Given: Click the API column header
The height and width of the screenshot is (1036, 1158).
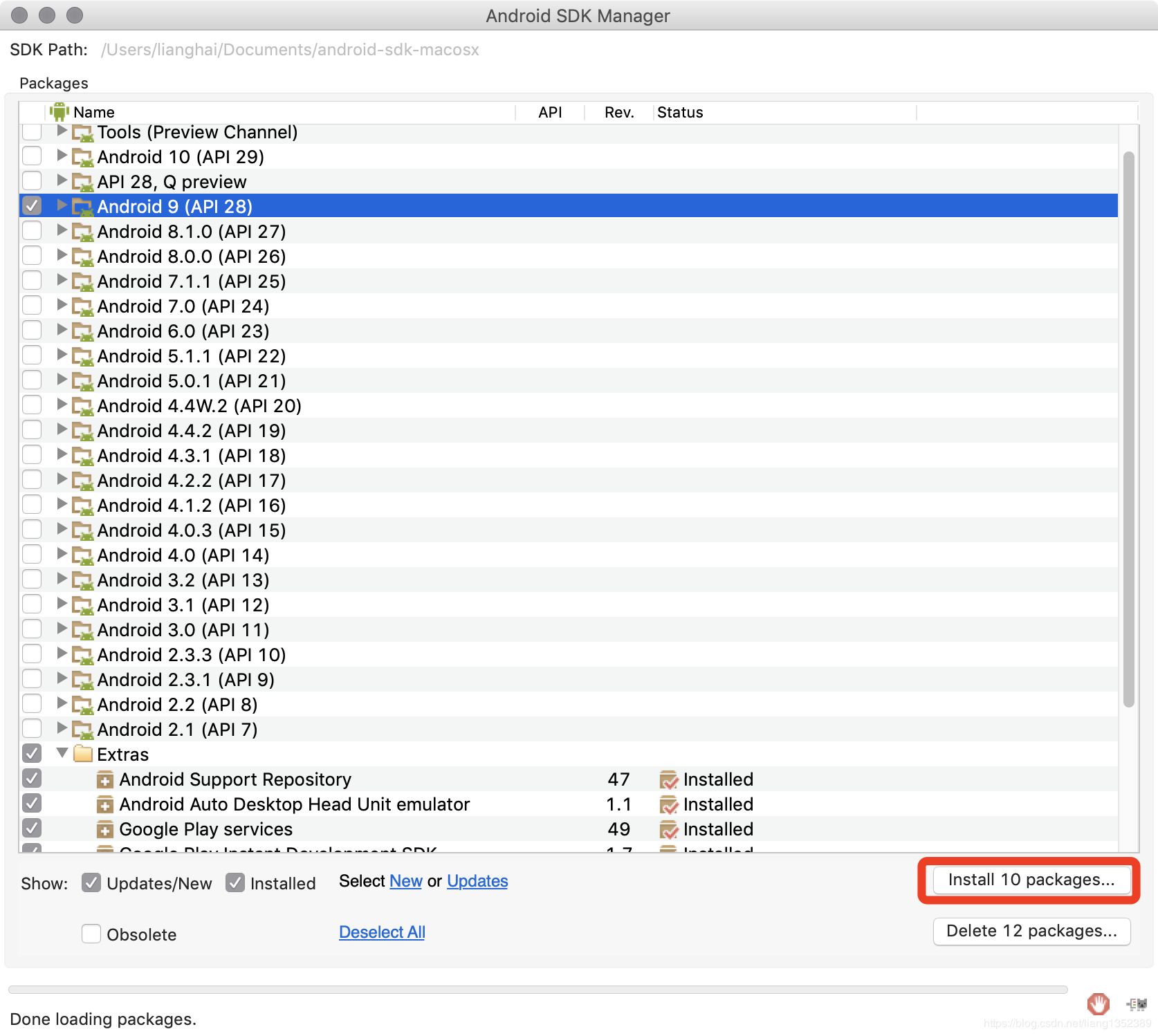Looking at the screenshot, I should point(550,112).
